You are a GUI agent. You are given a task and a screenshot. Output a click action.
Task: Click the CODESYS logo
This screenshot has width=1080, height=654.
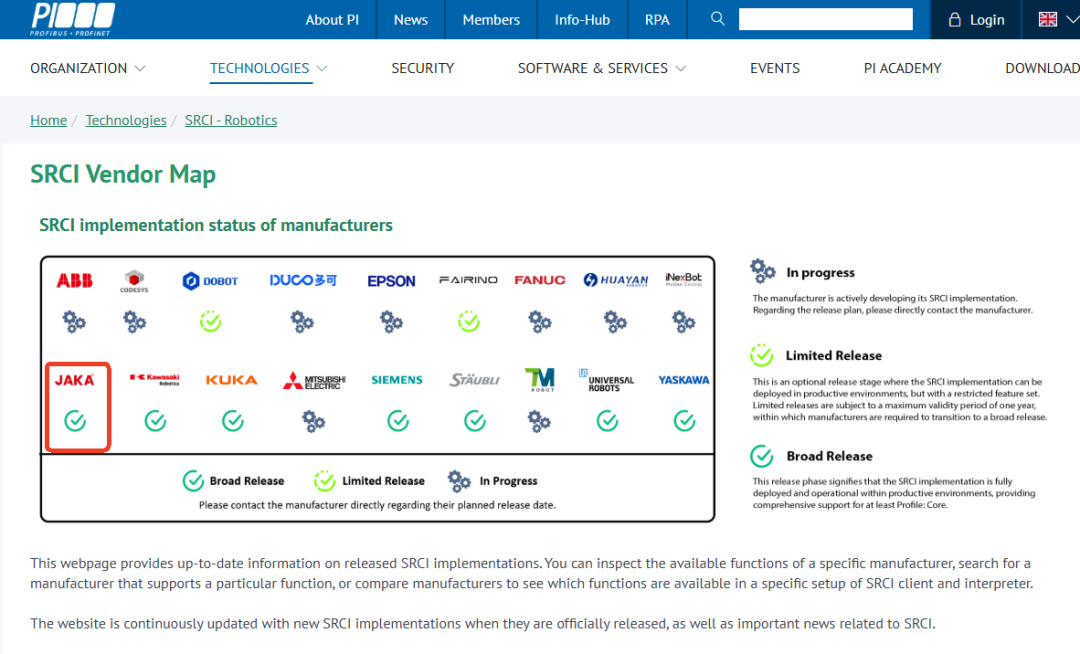pos(134,281)
